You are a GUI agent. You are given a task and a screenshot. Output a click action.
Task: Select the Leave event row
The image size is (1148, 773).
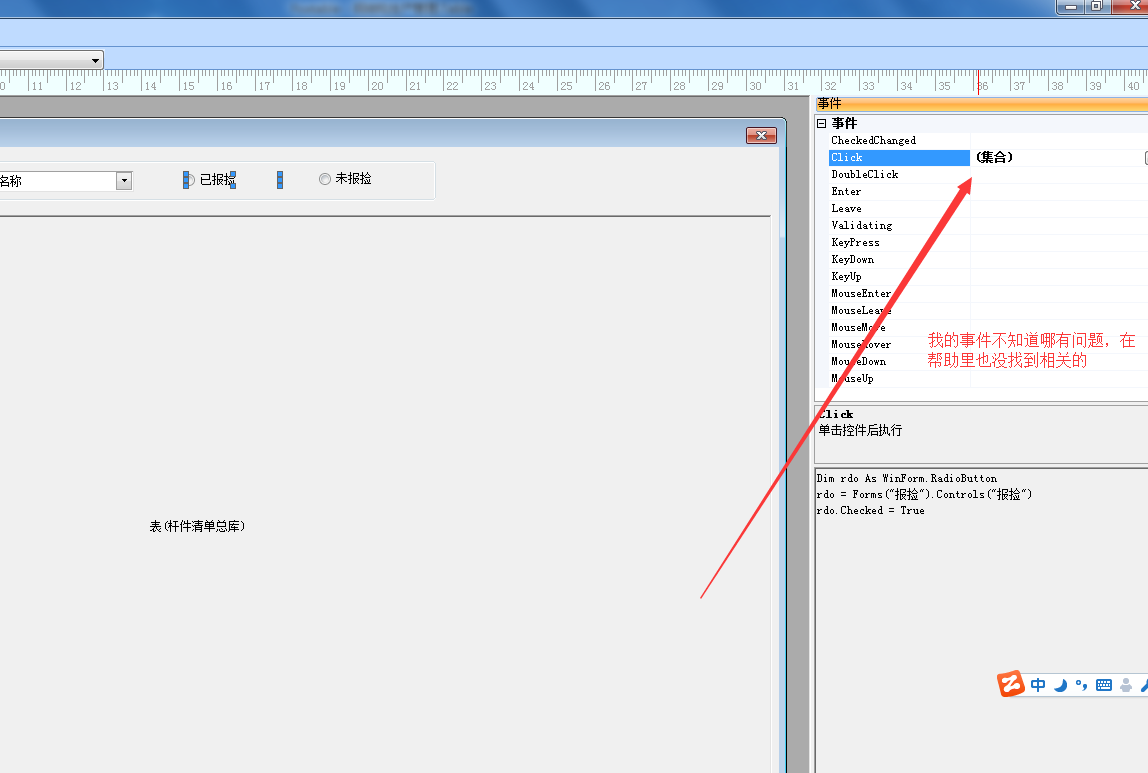pyautogui.click(x=846, y=209)
